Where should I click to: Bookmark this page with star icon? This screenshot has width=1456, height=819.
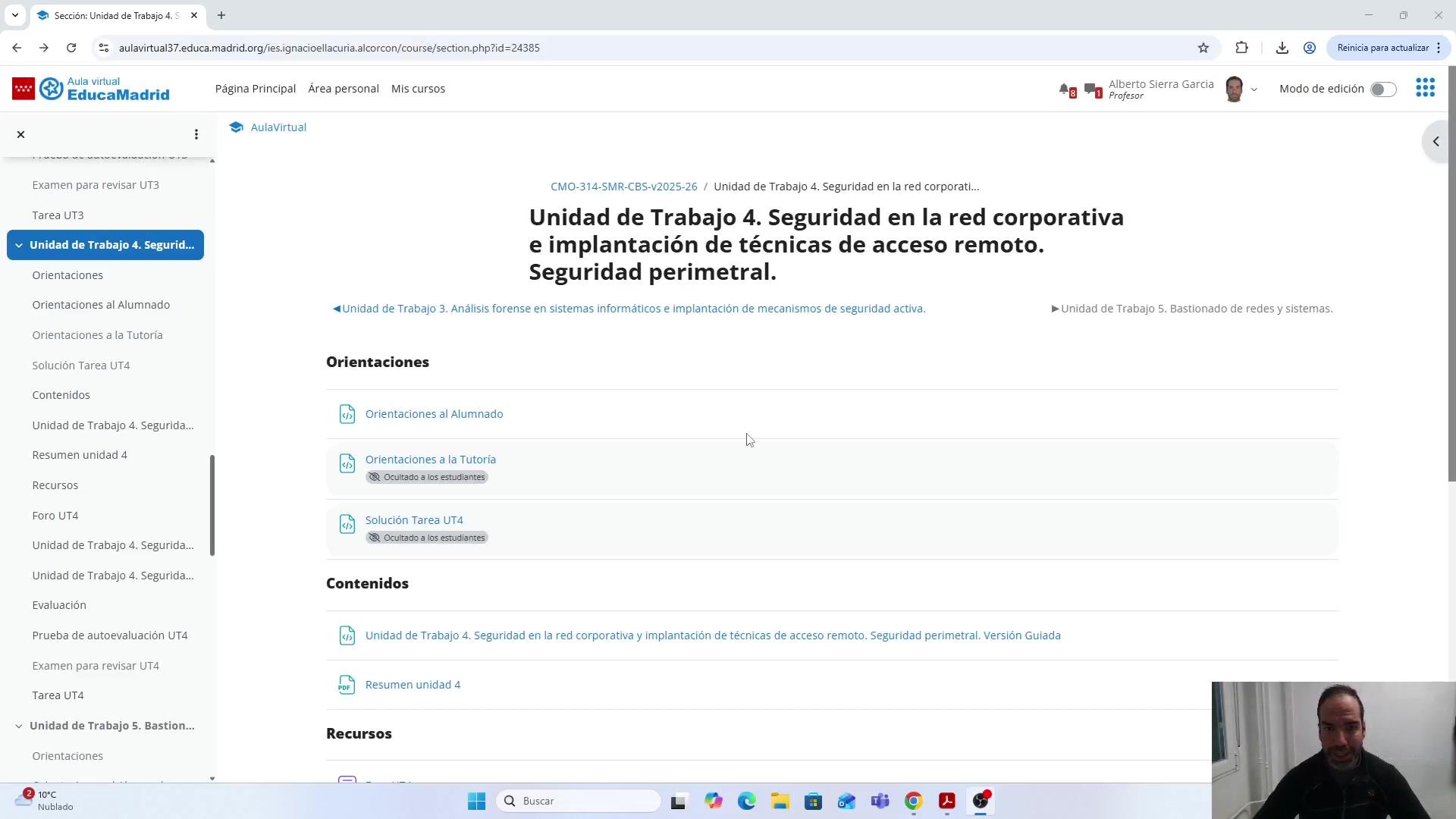[1203, 48]
